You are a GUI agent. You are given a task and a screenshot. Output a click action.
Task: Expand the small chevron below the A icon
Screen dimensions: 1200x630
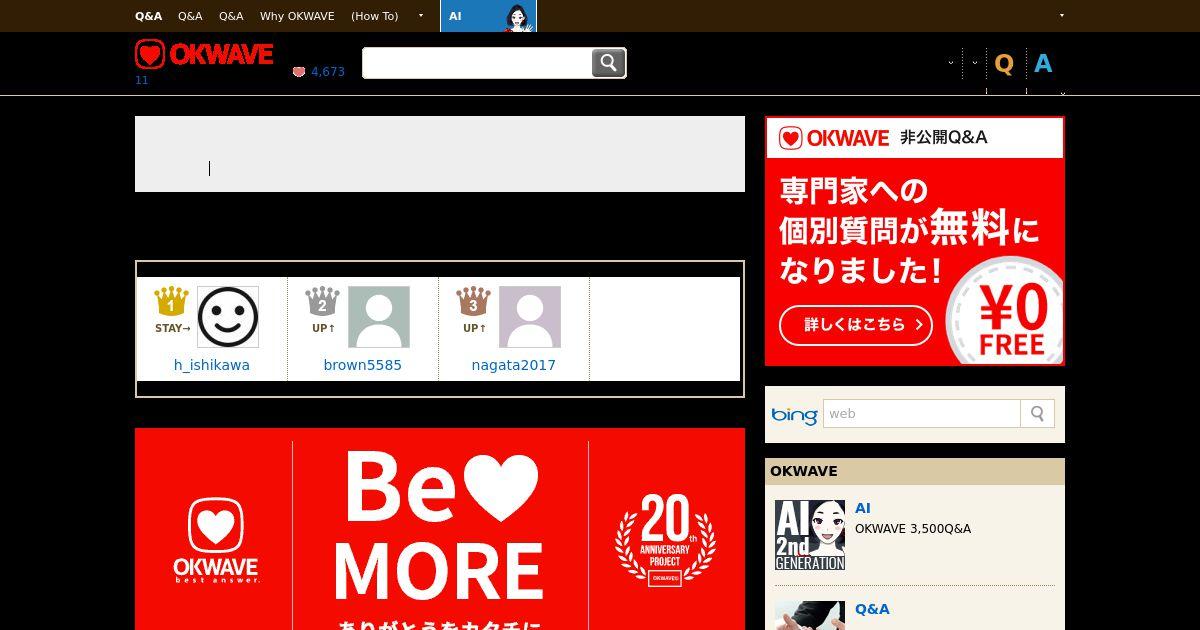pos(1062,93)
